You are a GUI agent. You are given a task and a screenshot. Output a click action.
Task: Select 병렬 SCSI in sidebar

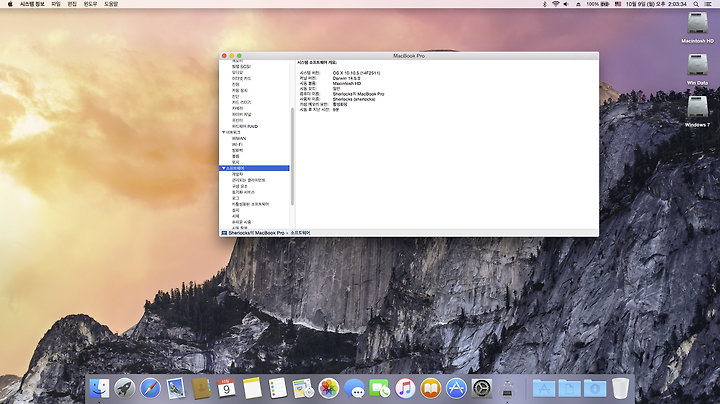tap(241, 67)
